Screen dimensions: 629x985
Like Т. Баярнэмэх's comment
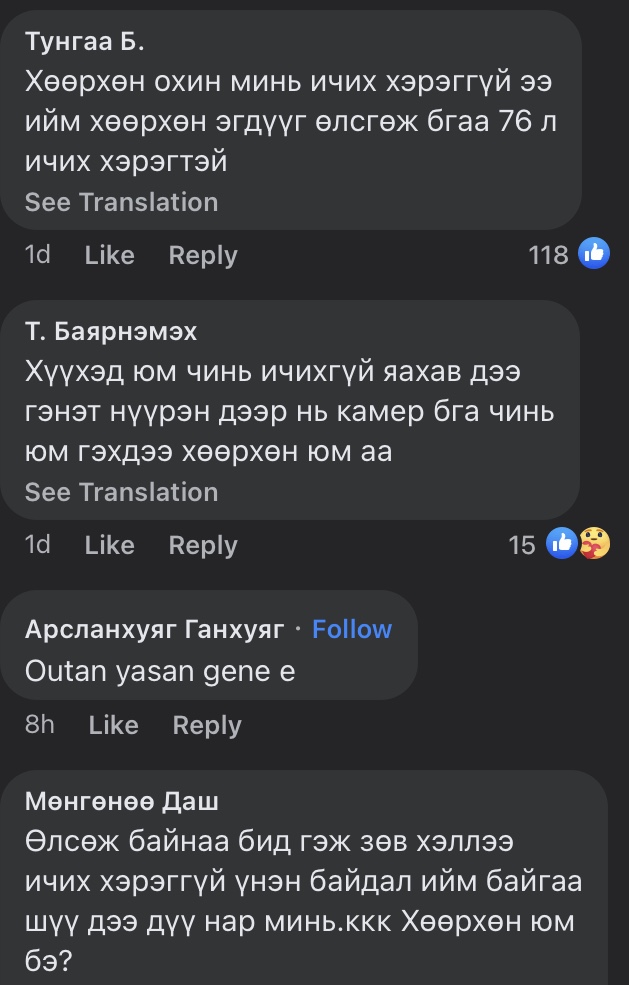point(110,545)
